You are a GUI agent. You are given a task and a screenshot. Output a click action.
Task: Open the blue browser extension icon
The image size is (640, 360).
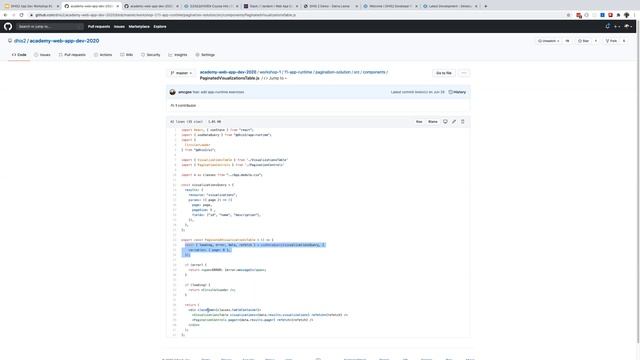(x=602, y=15)
